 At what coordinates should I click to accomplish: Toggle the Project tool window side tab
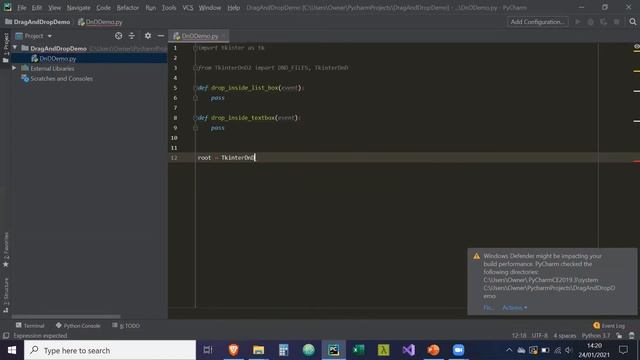[6, 48]
